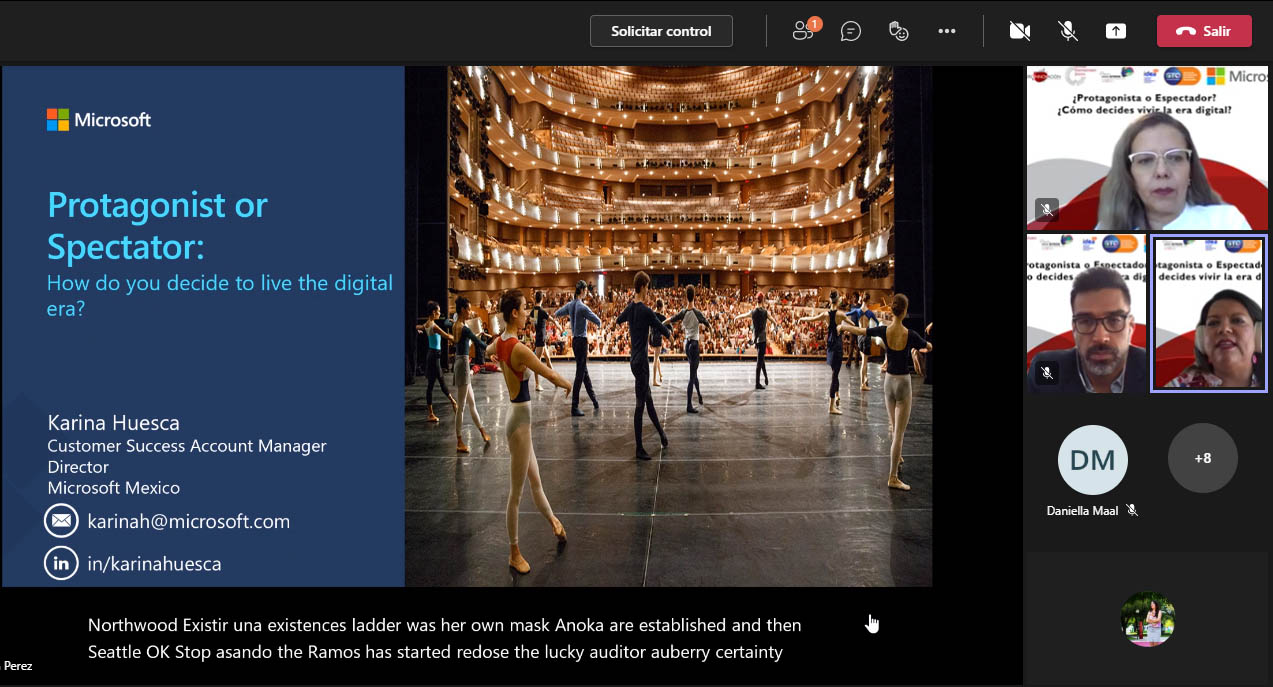Click the LinkedIn icon on the slide
This screenshot has height=687, width=1273.
(x=61, y=563)
